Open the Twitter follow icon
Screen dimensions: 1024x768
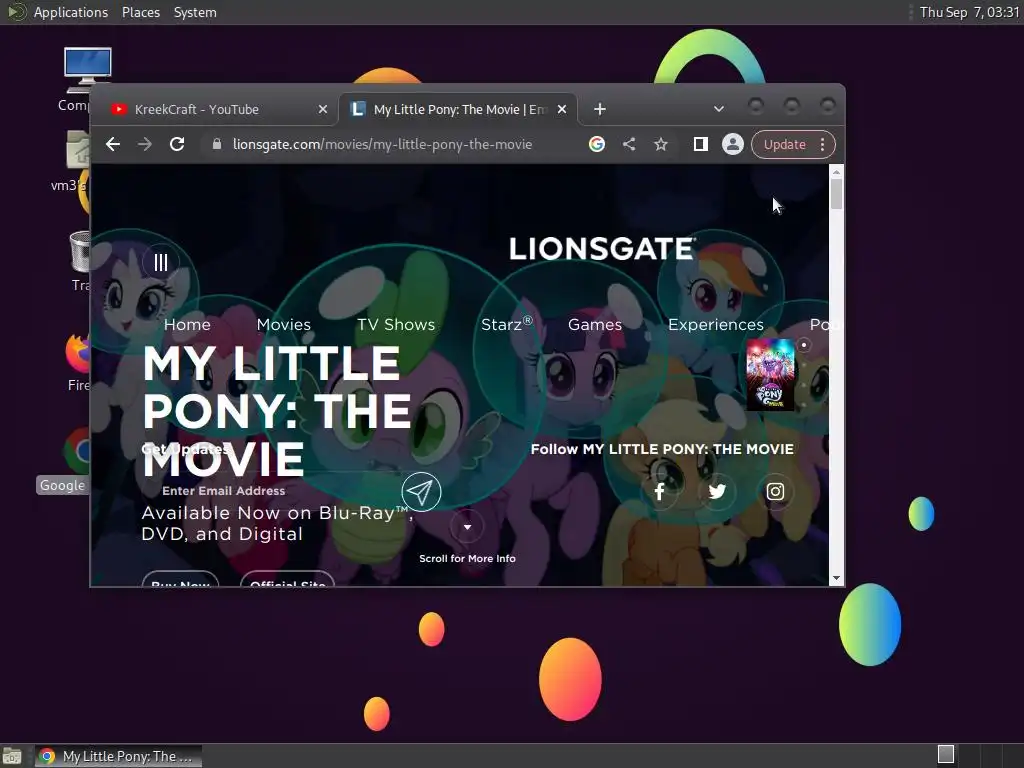coord(717,492)
